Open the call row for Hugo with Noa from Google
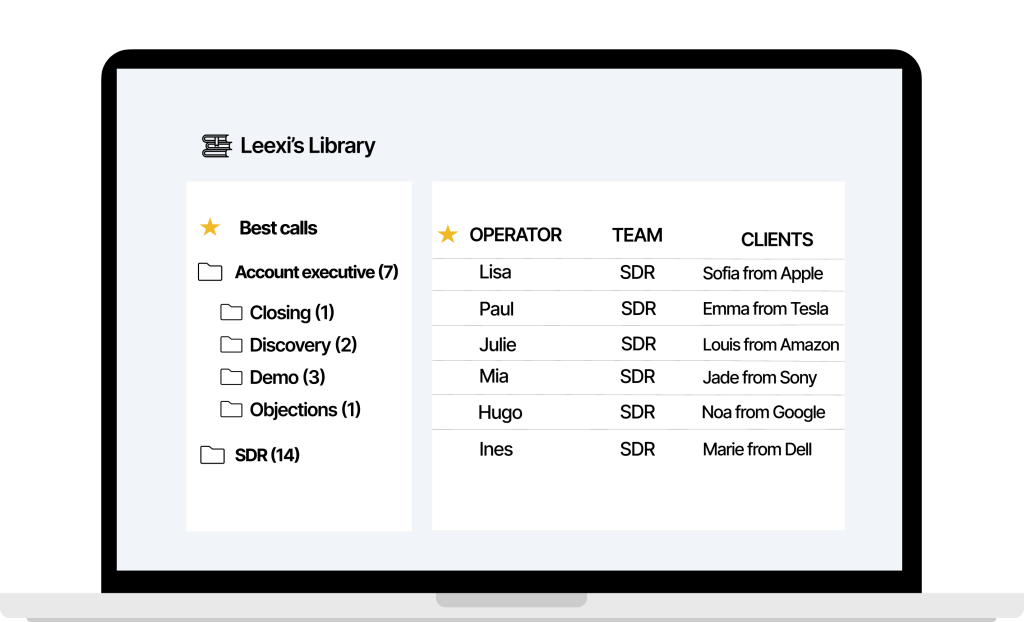This screenshot has height=622, width=1024. coord(637,411)
